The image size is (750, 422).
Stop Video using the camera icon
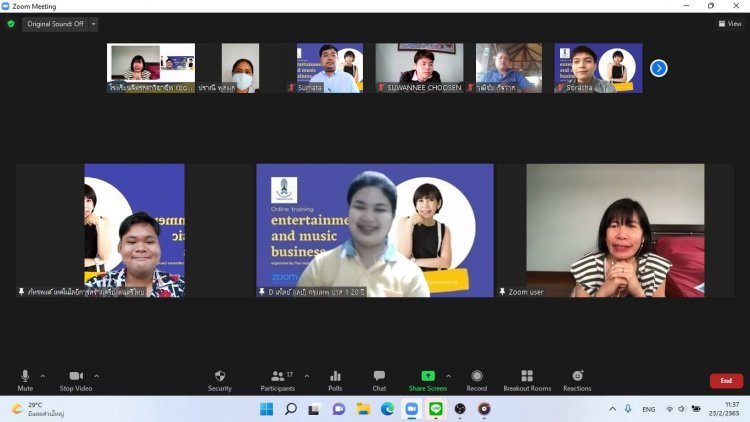[x=76, y=380]
